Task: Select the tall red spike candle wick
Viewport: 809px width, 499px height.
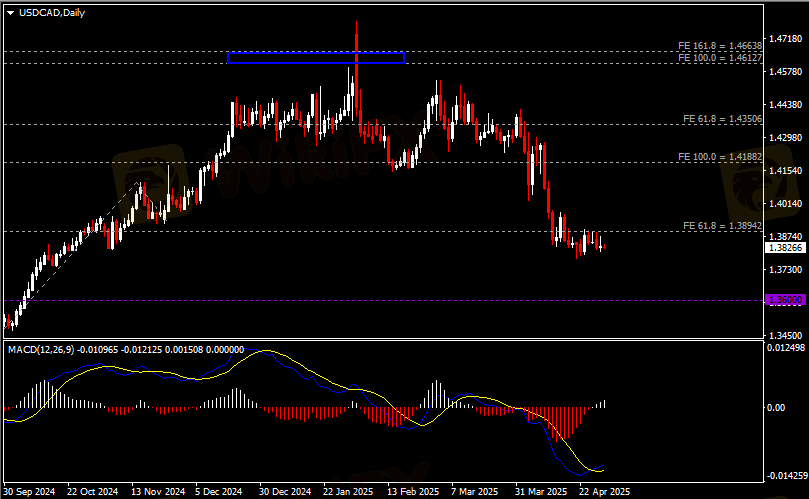Action: (x=357, y=35)
